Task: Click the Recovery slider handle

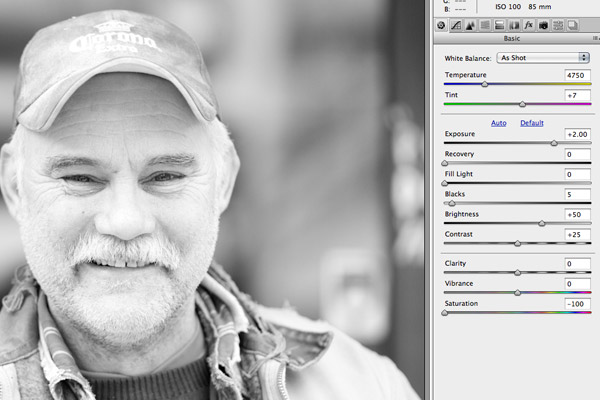Action: pyautogui.click(x=445, y=163)
